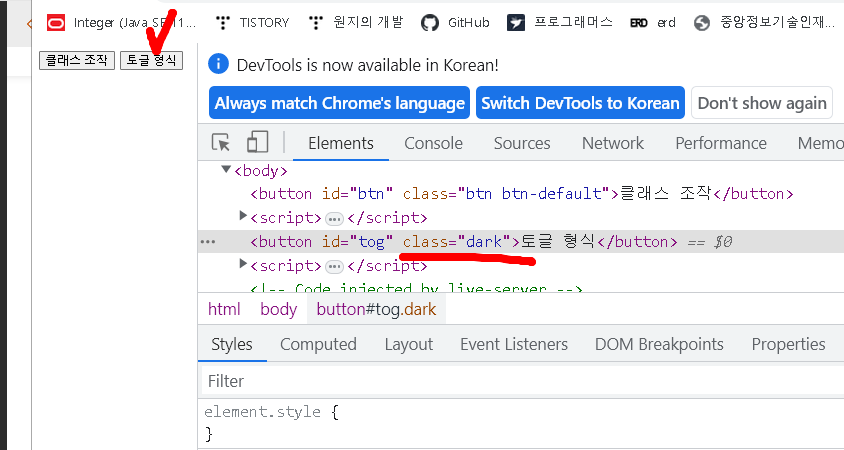
Task: Open the Properties pane tab
Action: [x=788, y=344]
